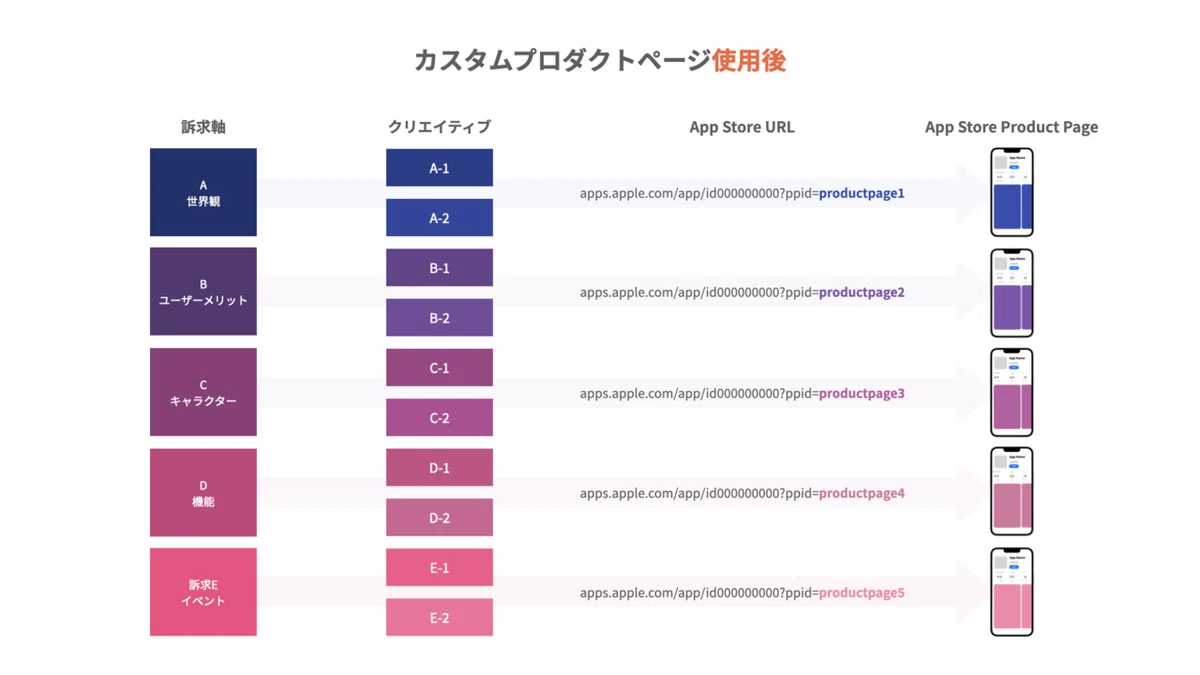Open the productpage1 App Store URL
The height and width of the screenshot is (675, 1200).
[741, 193]
